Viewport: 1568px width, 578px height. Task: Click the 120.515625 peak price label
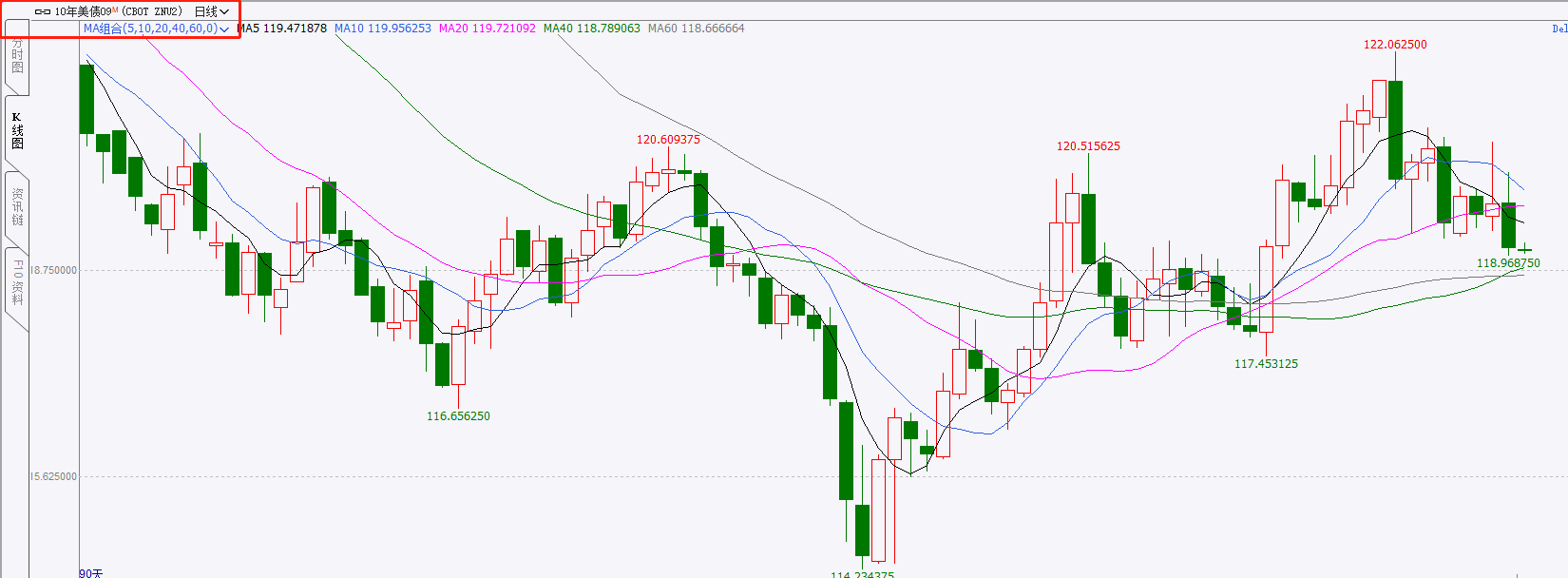pos(1088,146)
